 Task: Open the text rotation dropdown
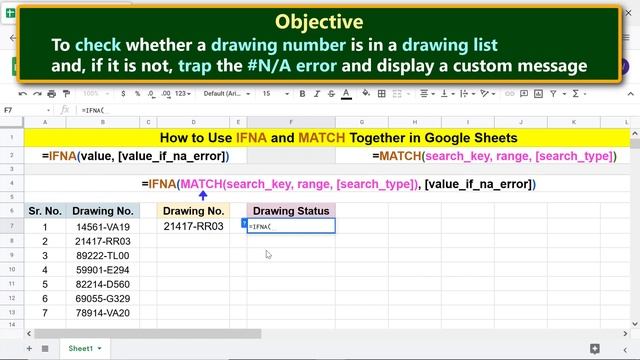487,94
